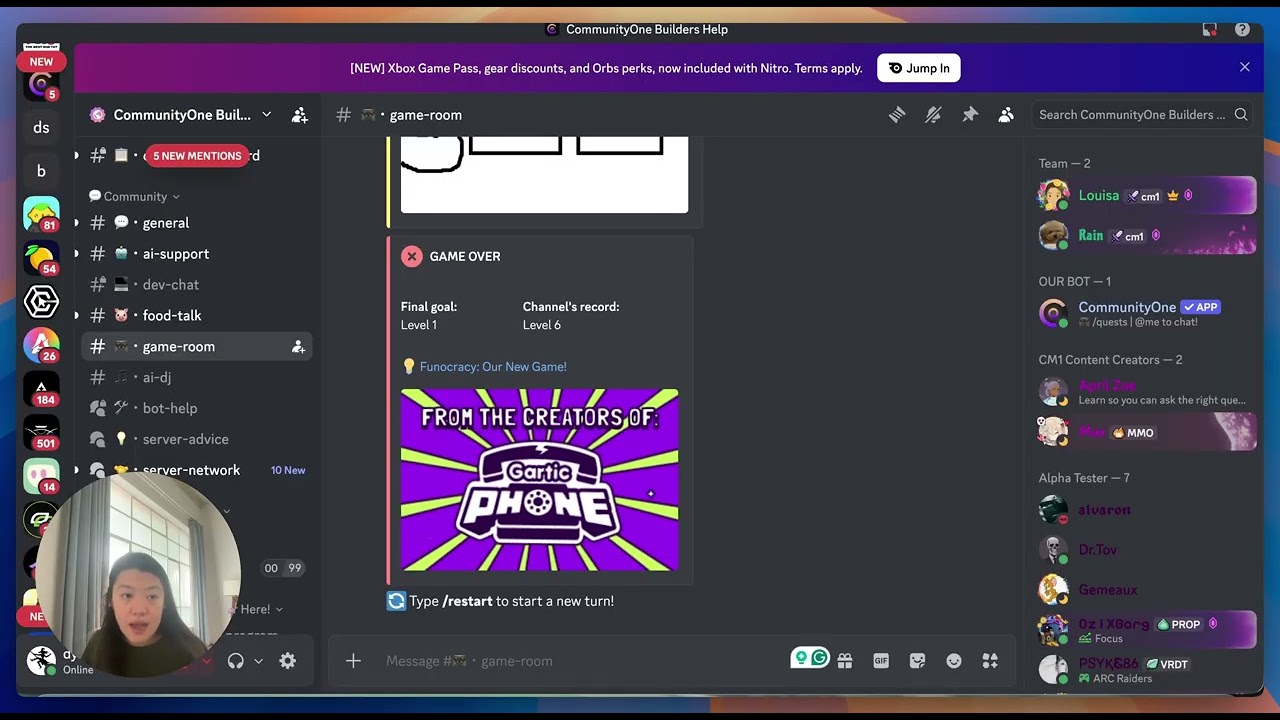This screenshot has height=720, width=1280.
Task: Toggle the member list icon
Action: click(1006, 115)
